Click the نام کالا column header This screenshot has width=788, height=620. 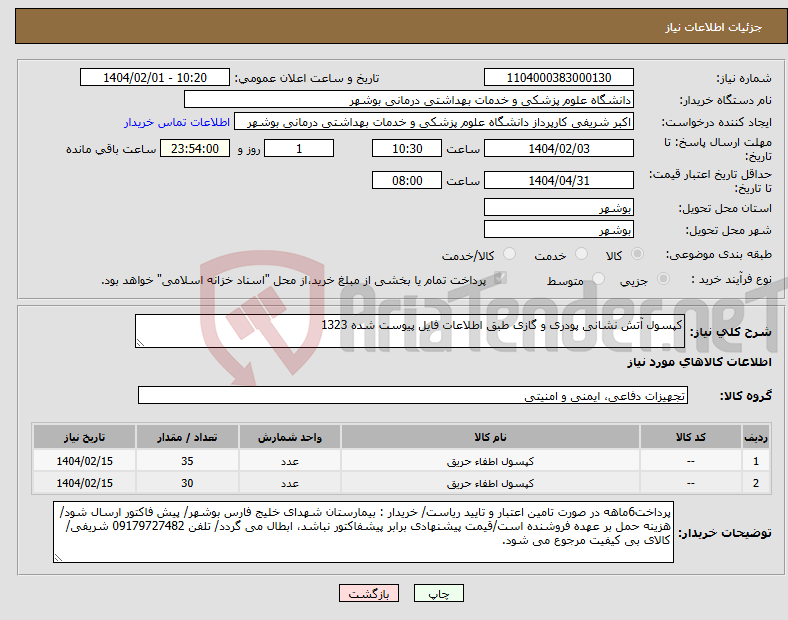click(490, 437)
